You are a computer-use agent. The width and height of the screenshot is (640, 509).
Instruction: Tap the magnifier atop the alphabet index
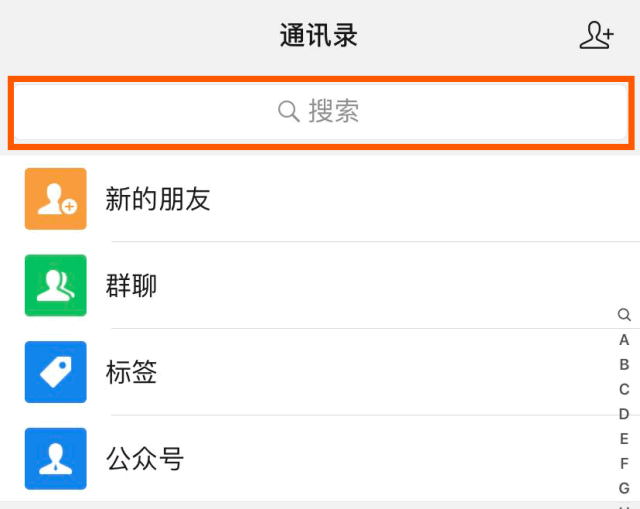pos(624,315)
